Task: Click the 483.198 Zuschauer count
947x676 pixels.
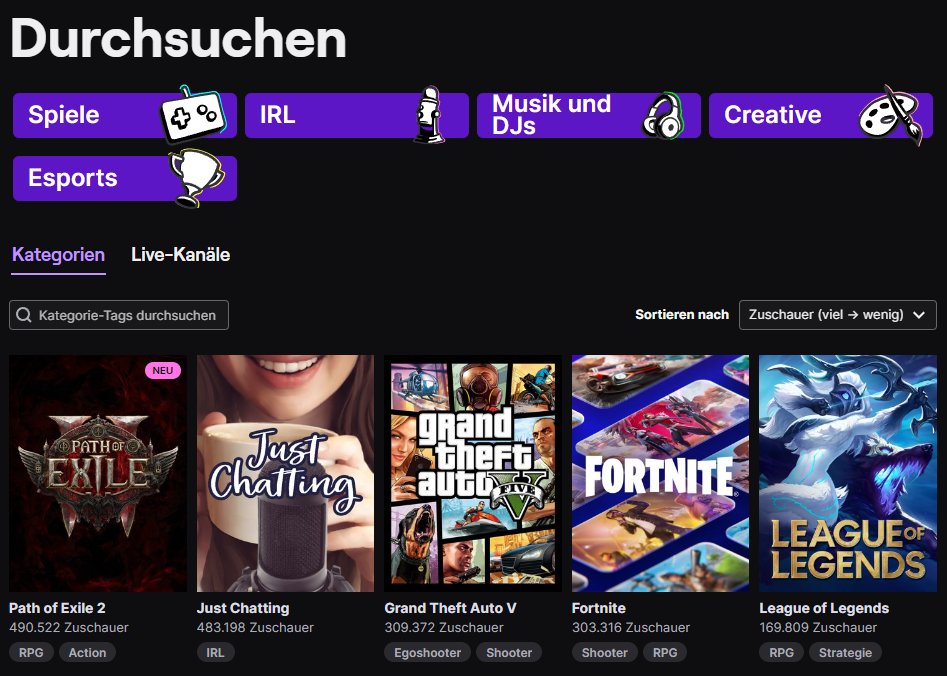Action: tap(255, 628)
